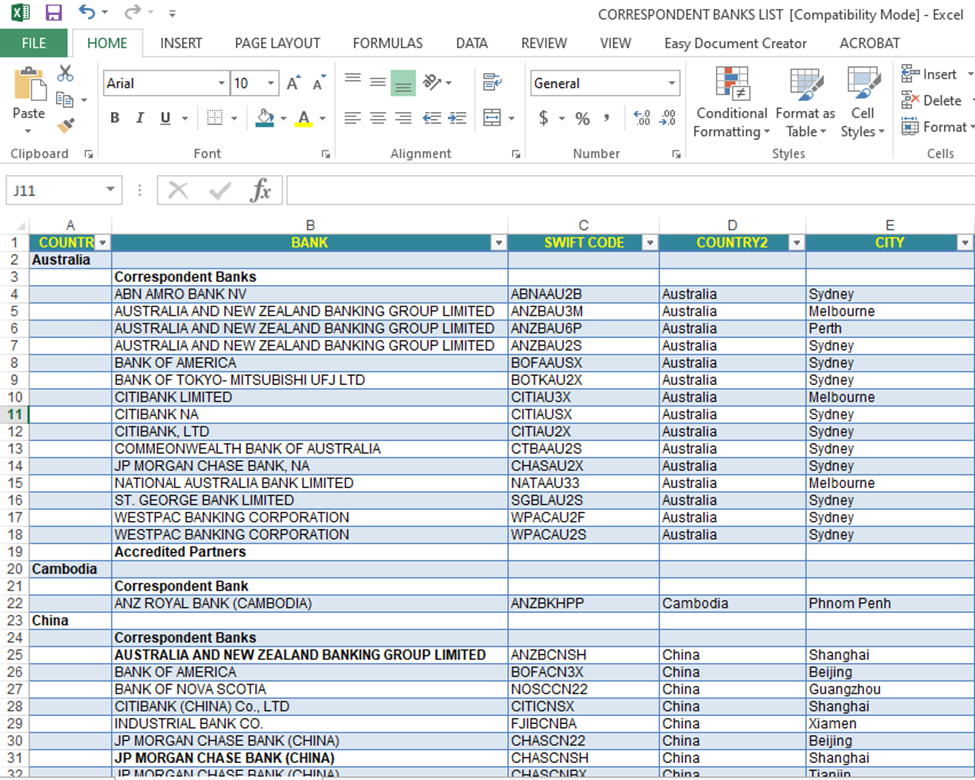Select cell ANZ ROYAL BANK (CAMBODIA)
The width and height of the screenshot is (975, 780).
pos(310,603)
